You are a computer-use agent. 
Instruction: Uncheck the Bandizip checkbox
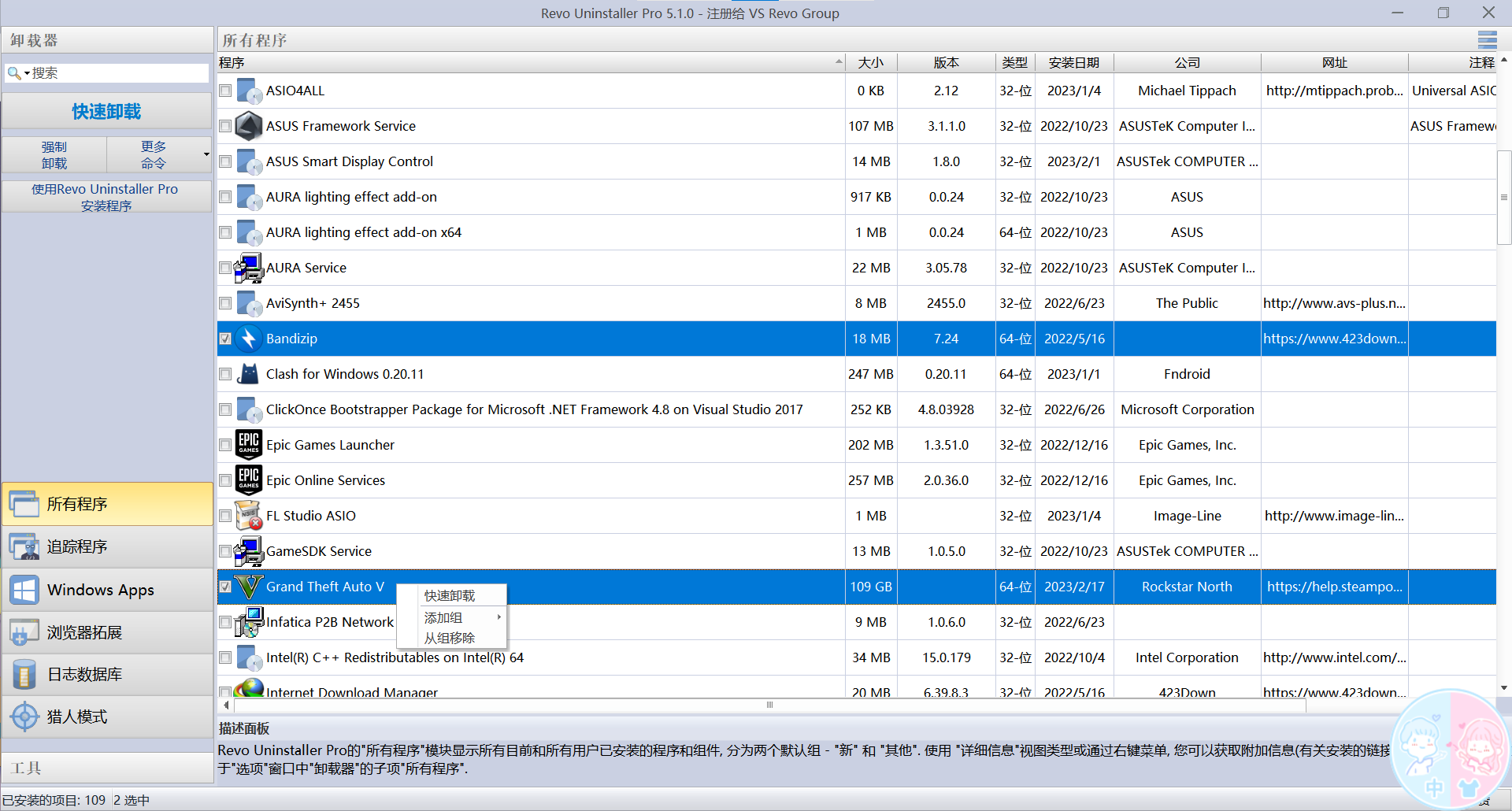coord(225,339)
